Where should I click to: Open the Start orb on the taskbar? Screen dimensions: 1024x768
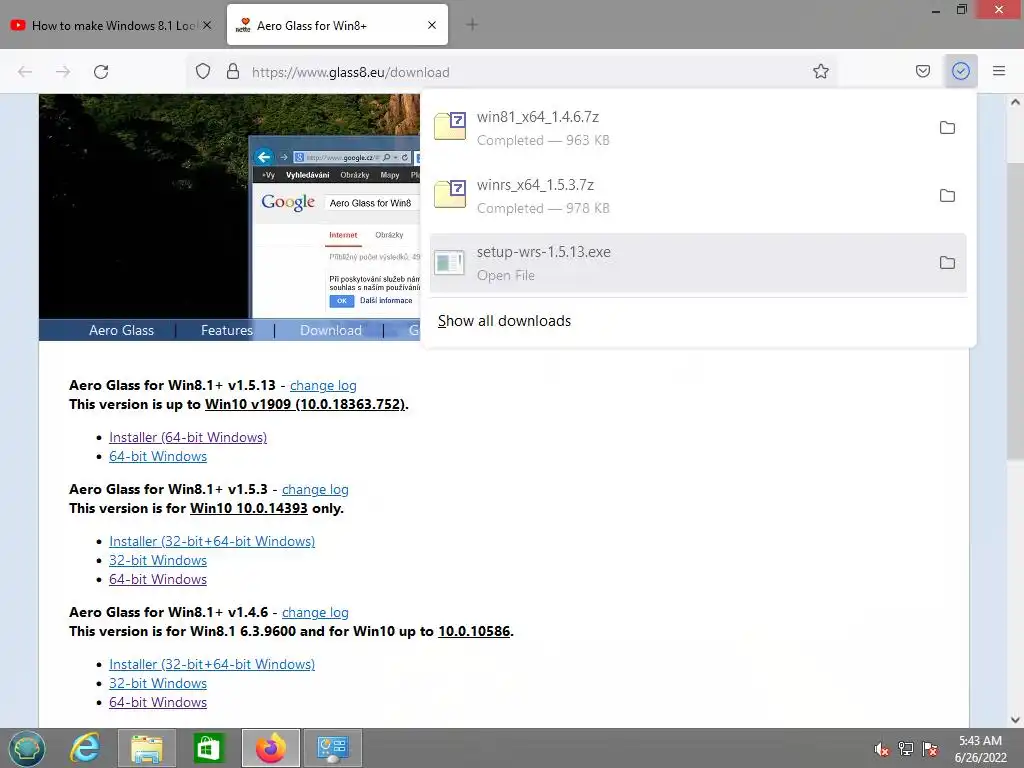[x=27, y=748]
